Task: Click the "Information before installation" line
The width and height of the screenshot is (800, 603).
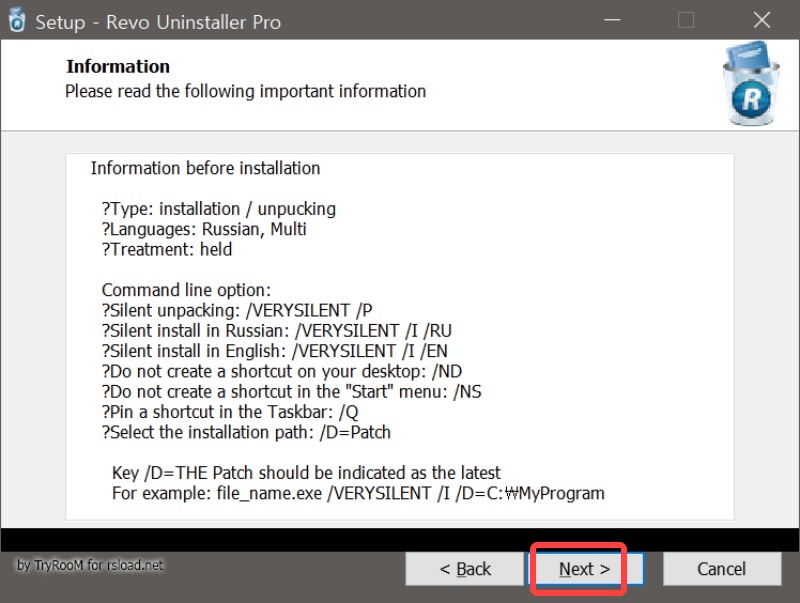Action: [204, 168]
